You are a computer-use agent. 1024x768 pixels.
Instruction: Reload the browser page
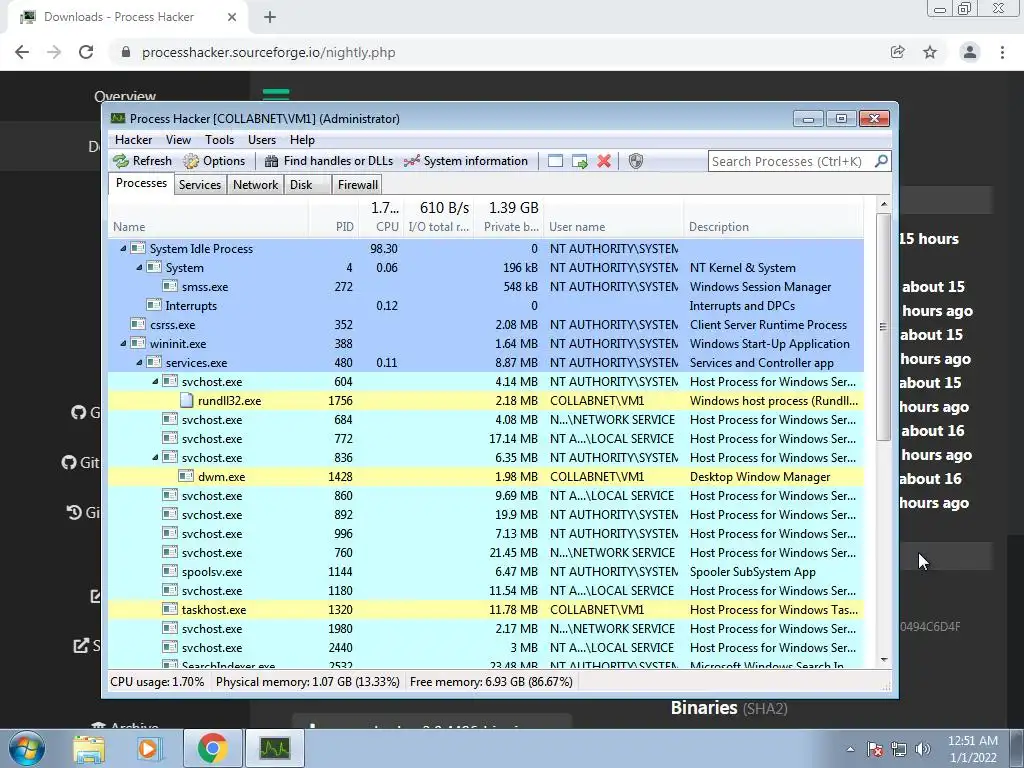click(x=86, y=52)
